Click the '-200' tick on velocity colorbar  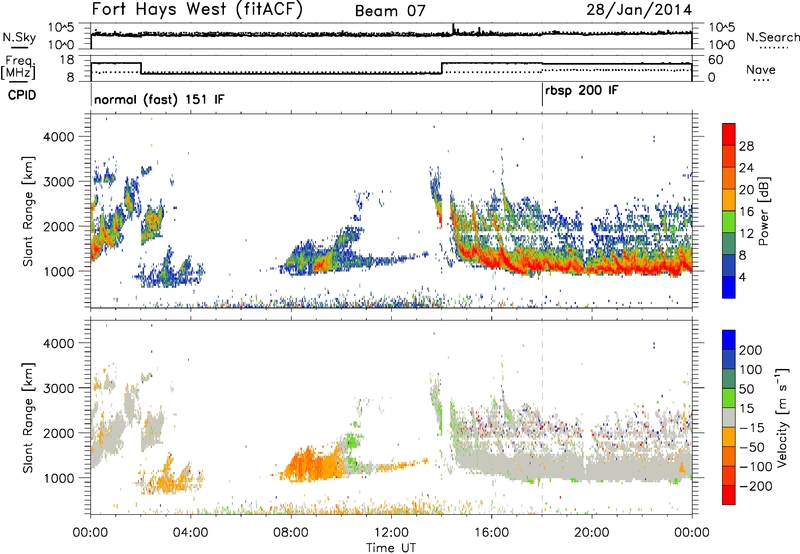click(756, 486)
